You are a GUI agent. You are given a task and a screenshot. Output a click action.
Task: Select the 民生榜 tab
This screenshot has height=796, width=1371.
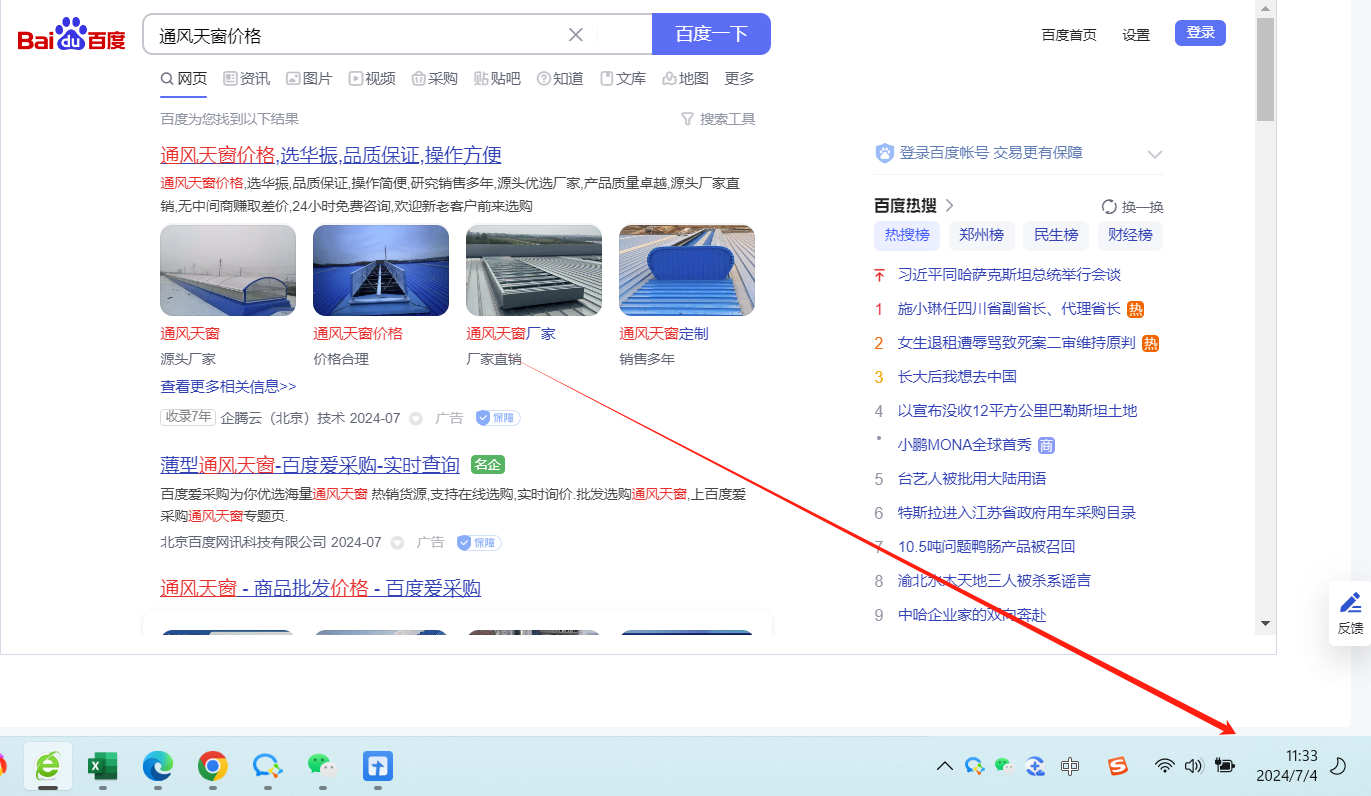pyautogui.click(x=1056, y=235)
